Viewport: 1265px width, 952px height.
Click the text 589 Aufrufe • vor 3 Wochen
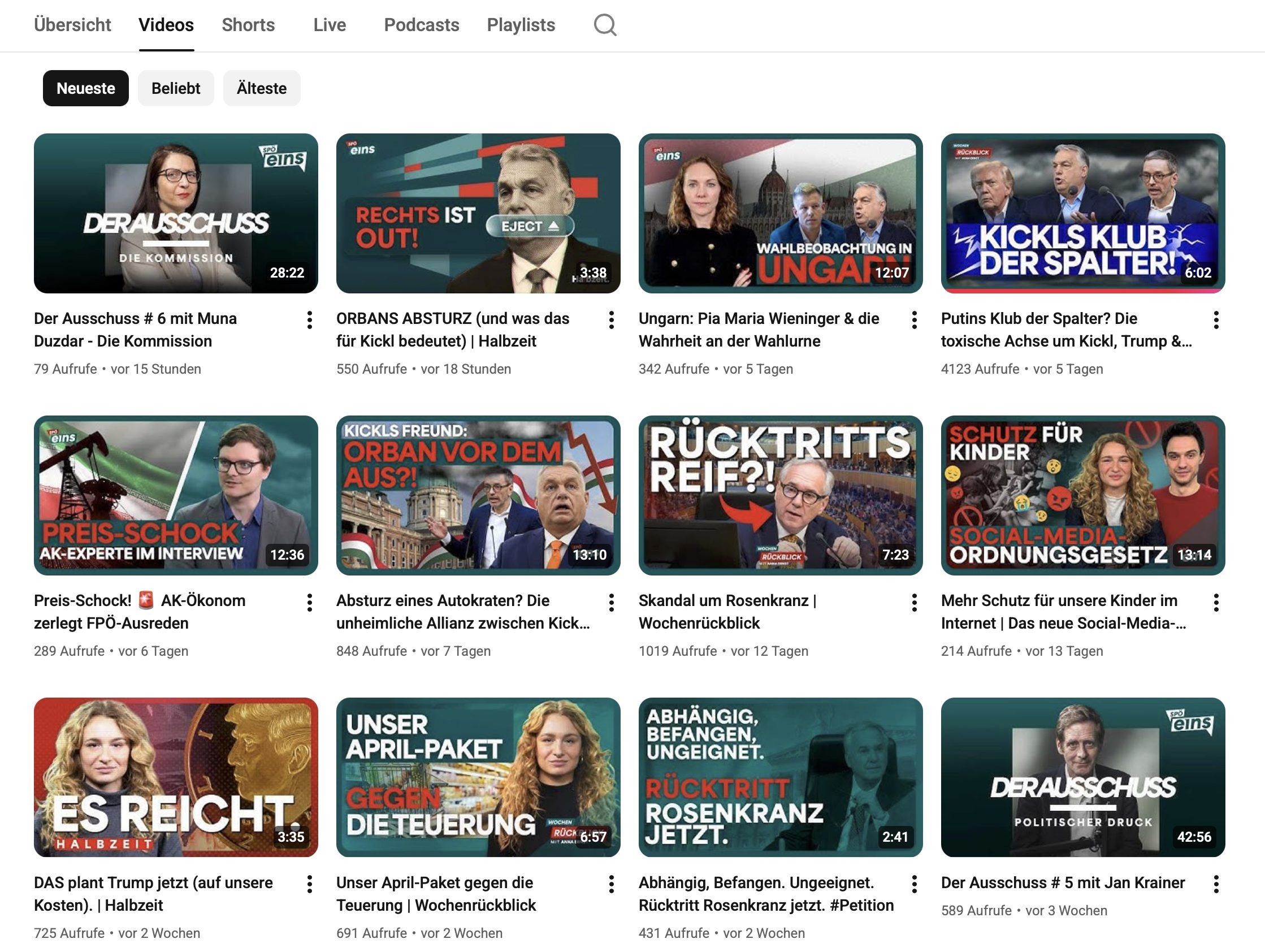tap(1024, 910)
